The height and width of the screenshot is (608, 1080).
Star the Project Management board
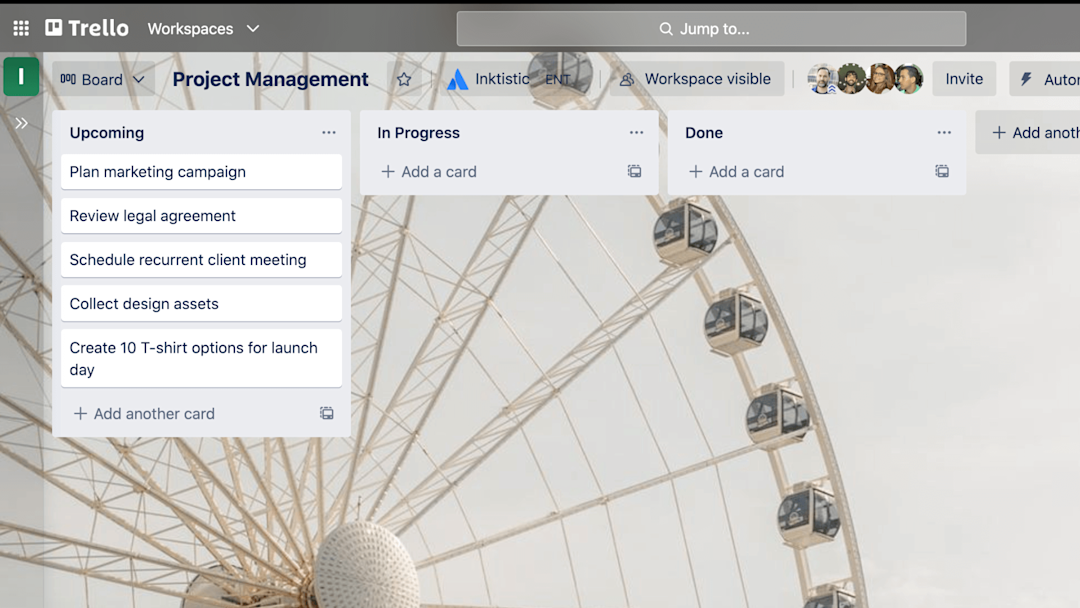[x=403, y=78]
